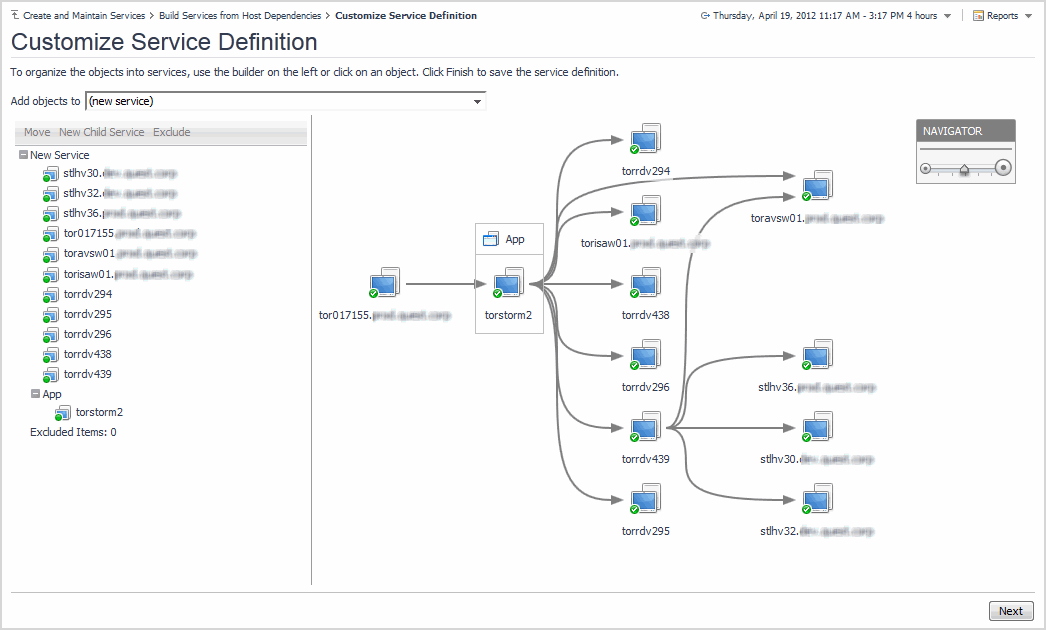
Task: Click the torstorm2 host icon inside App box
Action: pos(508,283)
